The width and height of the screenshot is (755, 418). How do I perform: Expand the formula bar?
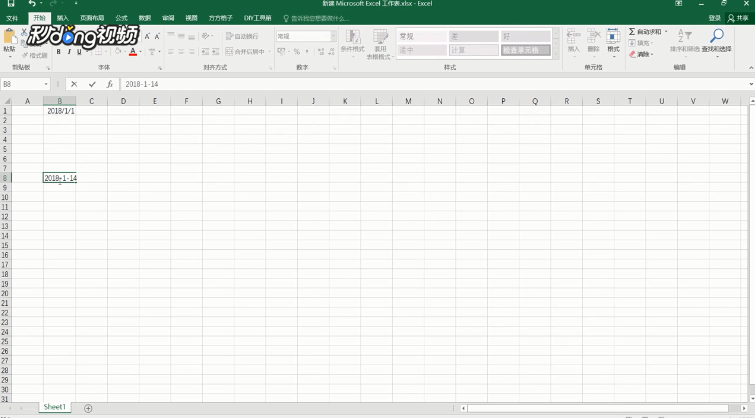(751, 84)
